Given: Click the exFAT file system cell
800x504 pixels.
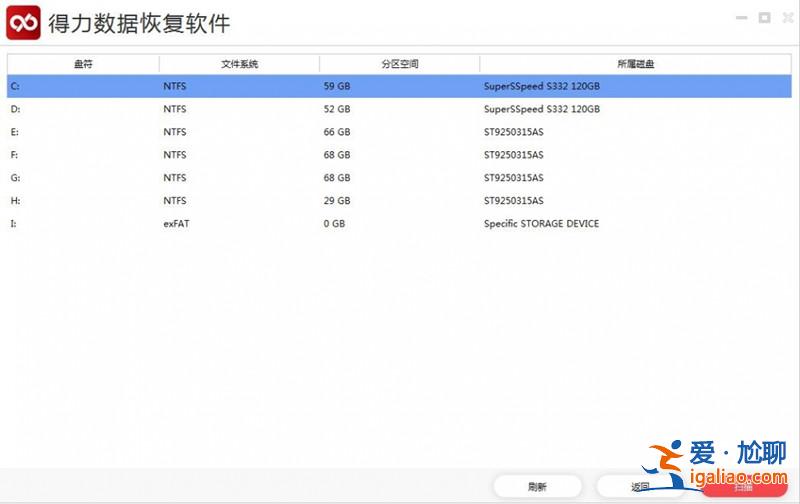Looking at the screenshot, I should click(176, 224).
